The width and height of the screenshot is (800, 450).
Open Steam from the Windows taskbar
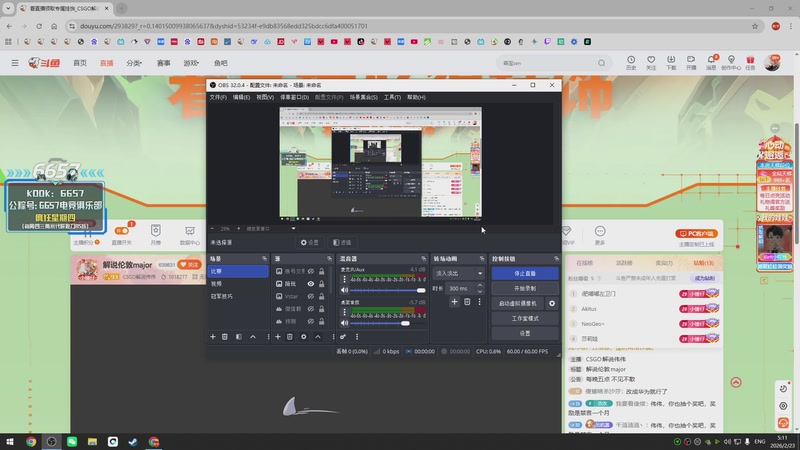(x=133, y=441)
